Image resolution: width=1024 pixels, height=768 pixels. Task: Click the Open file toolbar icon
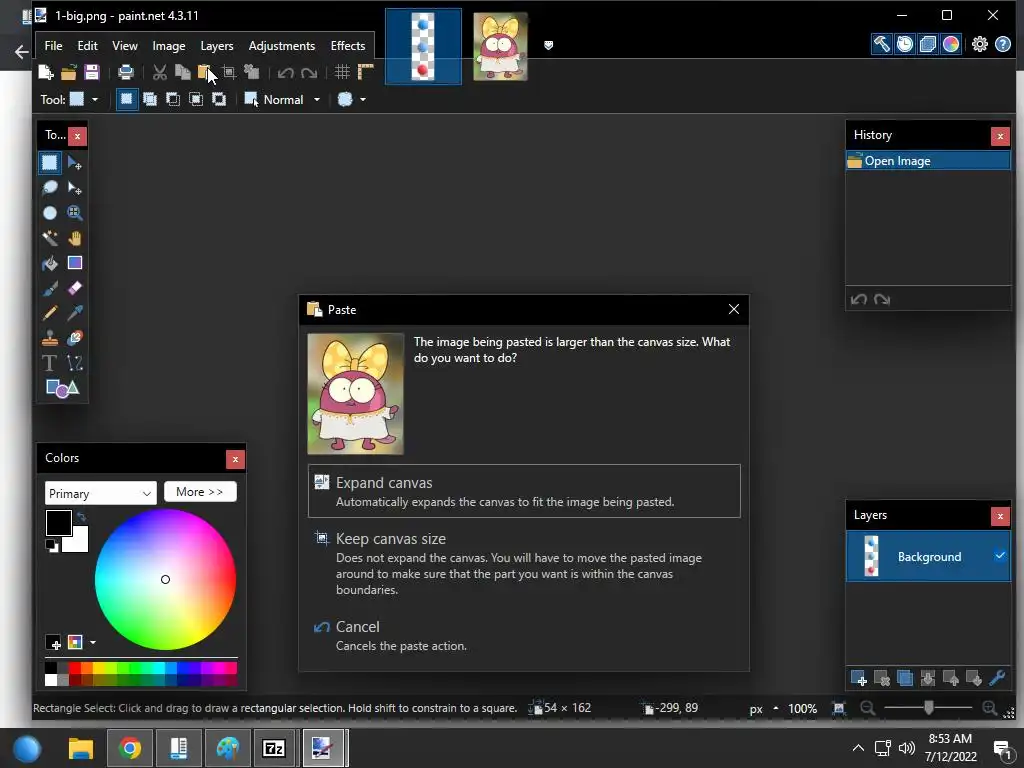(x=69, y=72)
